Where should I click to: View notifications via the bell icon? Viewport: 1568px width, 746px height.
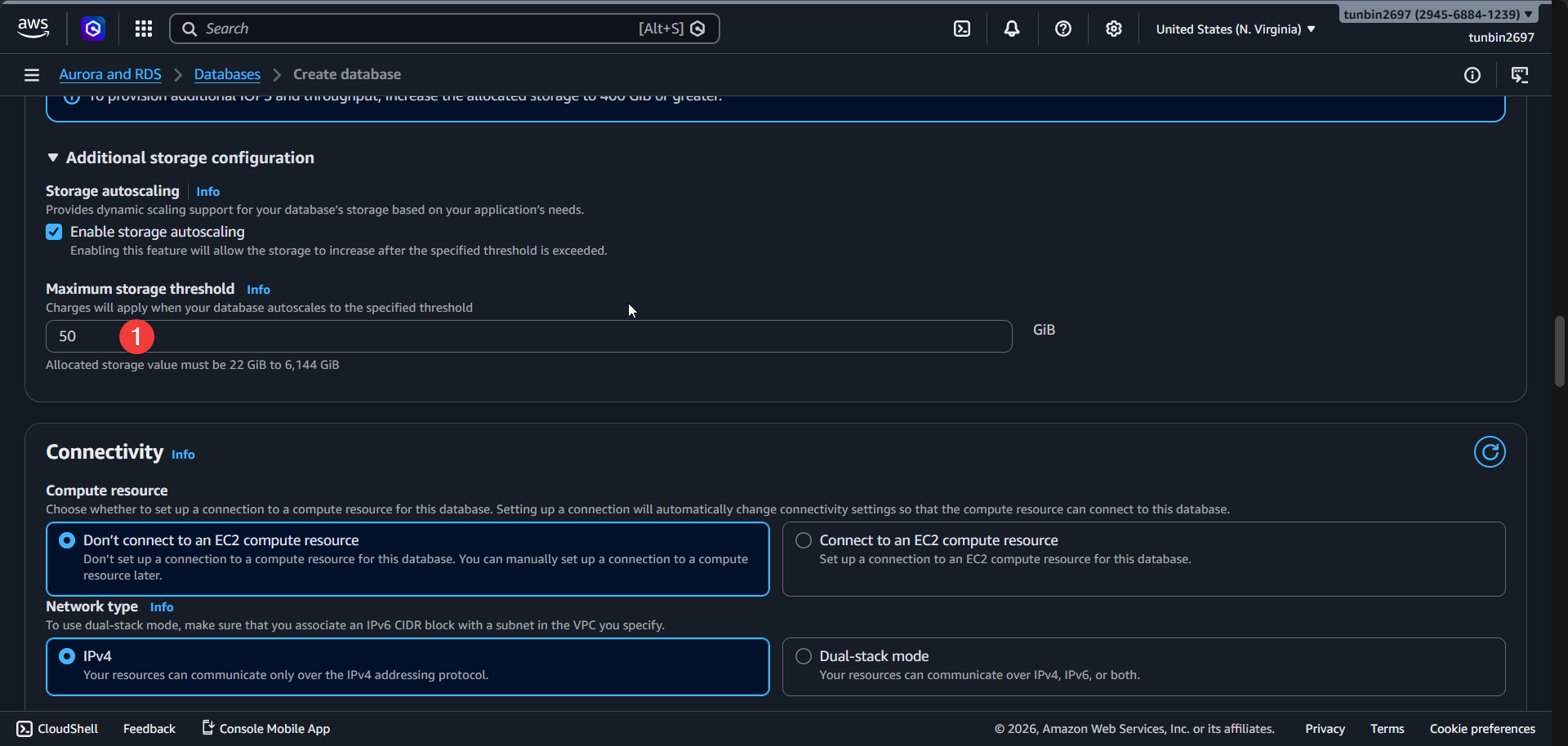tap(1012, 28)
